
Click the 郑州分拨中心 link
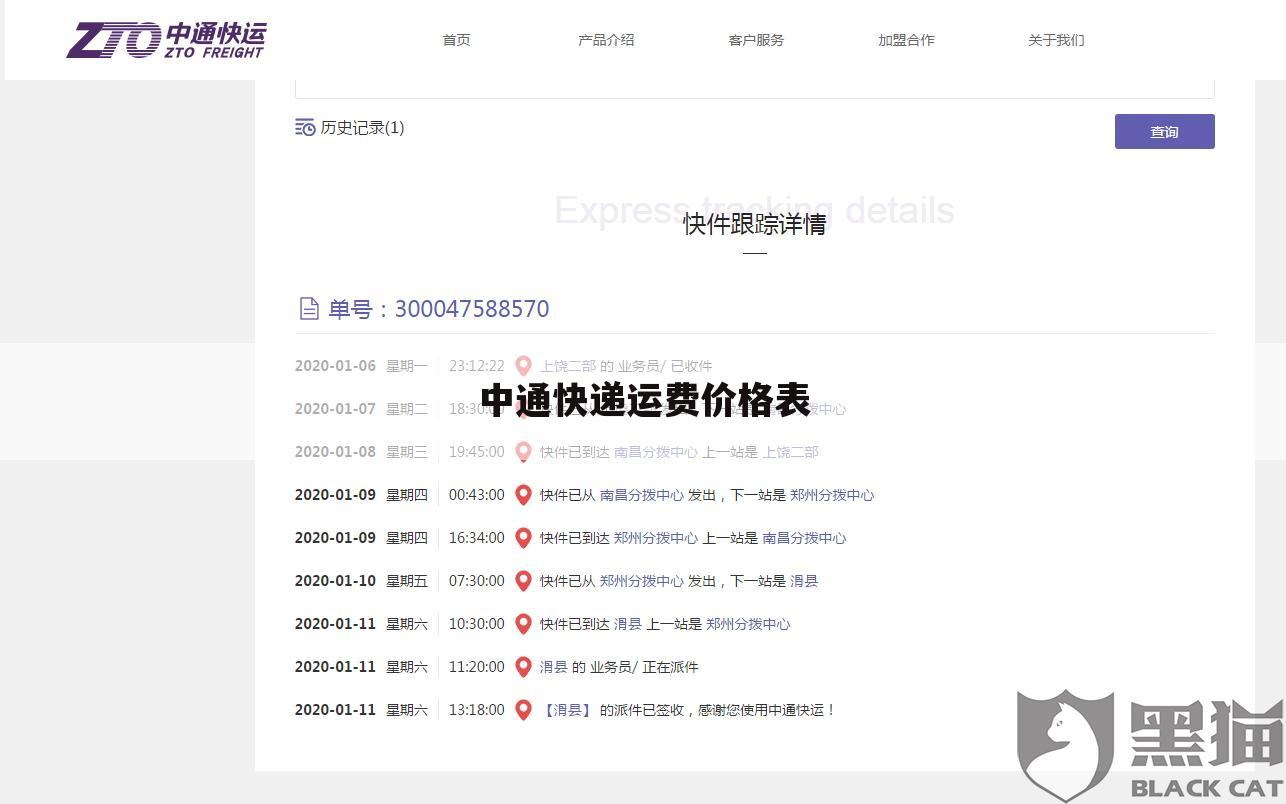[833, 495]
